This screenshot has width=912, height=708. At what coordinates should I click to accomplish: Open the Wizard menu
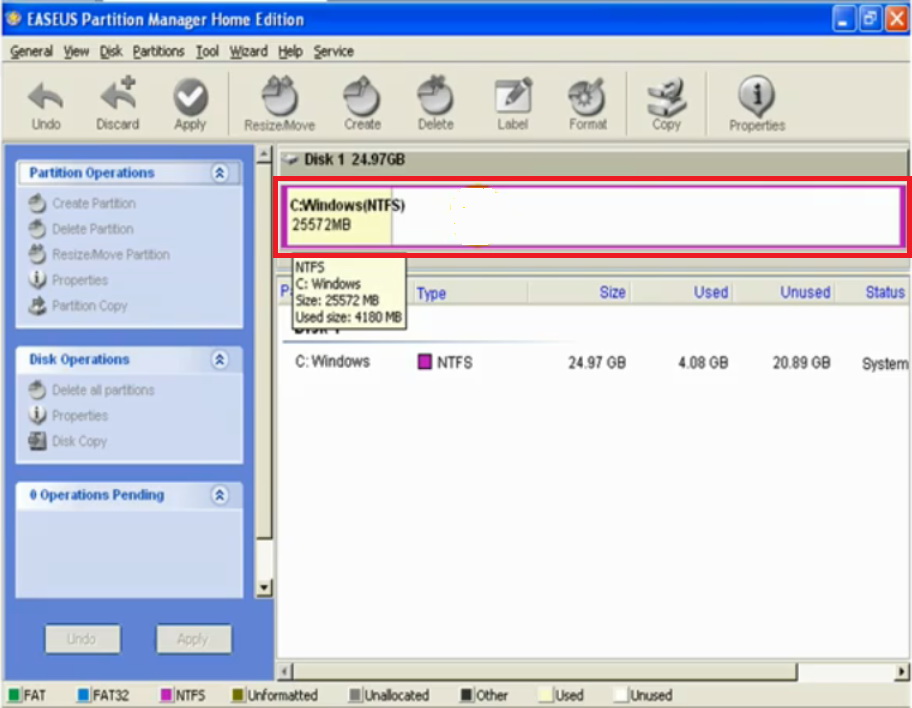point(248,51)
